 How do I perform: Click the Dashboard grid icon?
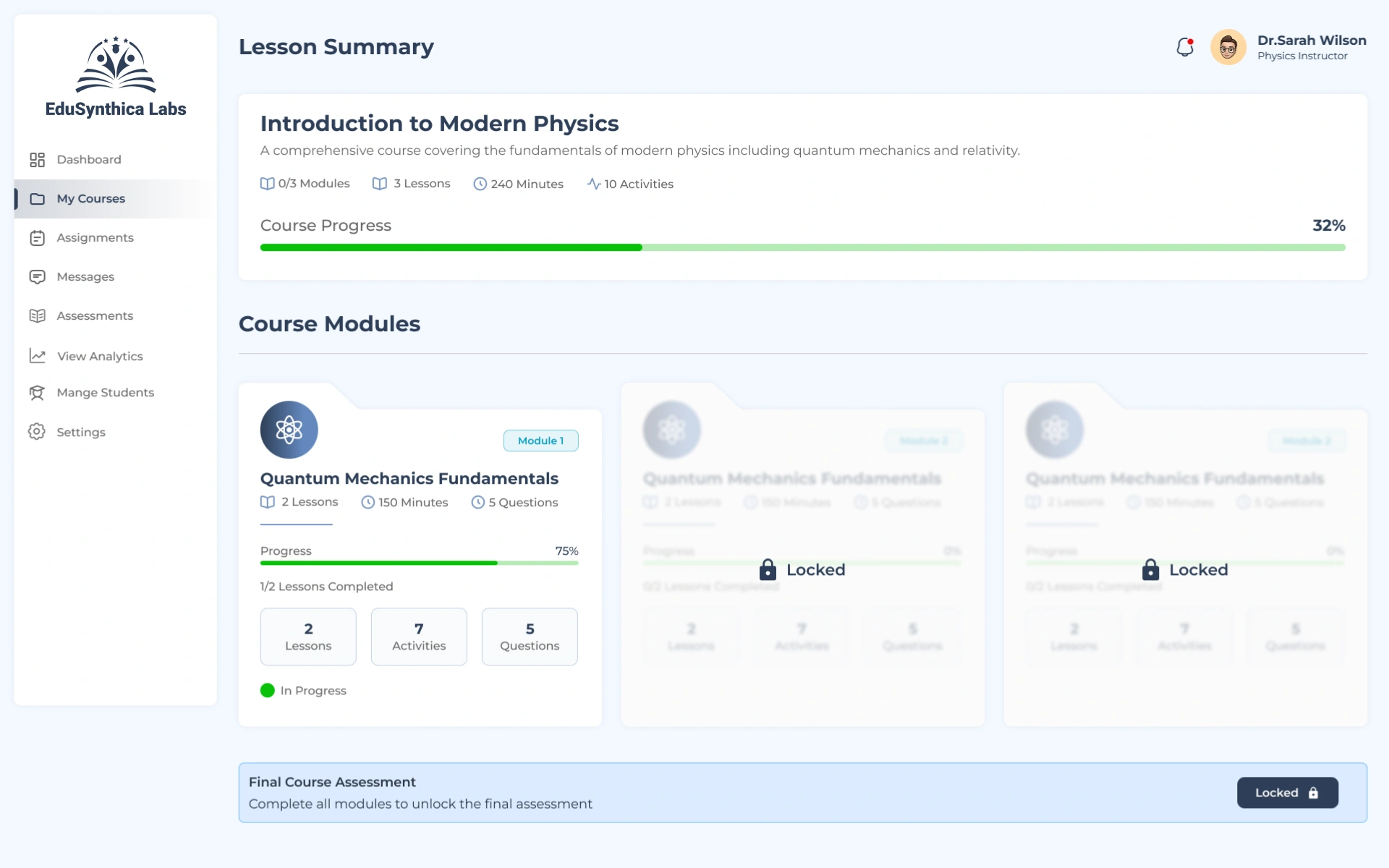[37, 159]
